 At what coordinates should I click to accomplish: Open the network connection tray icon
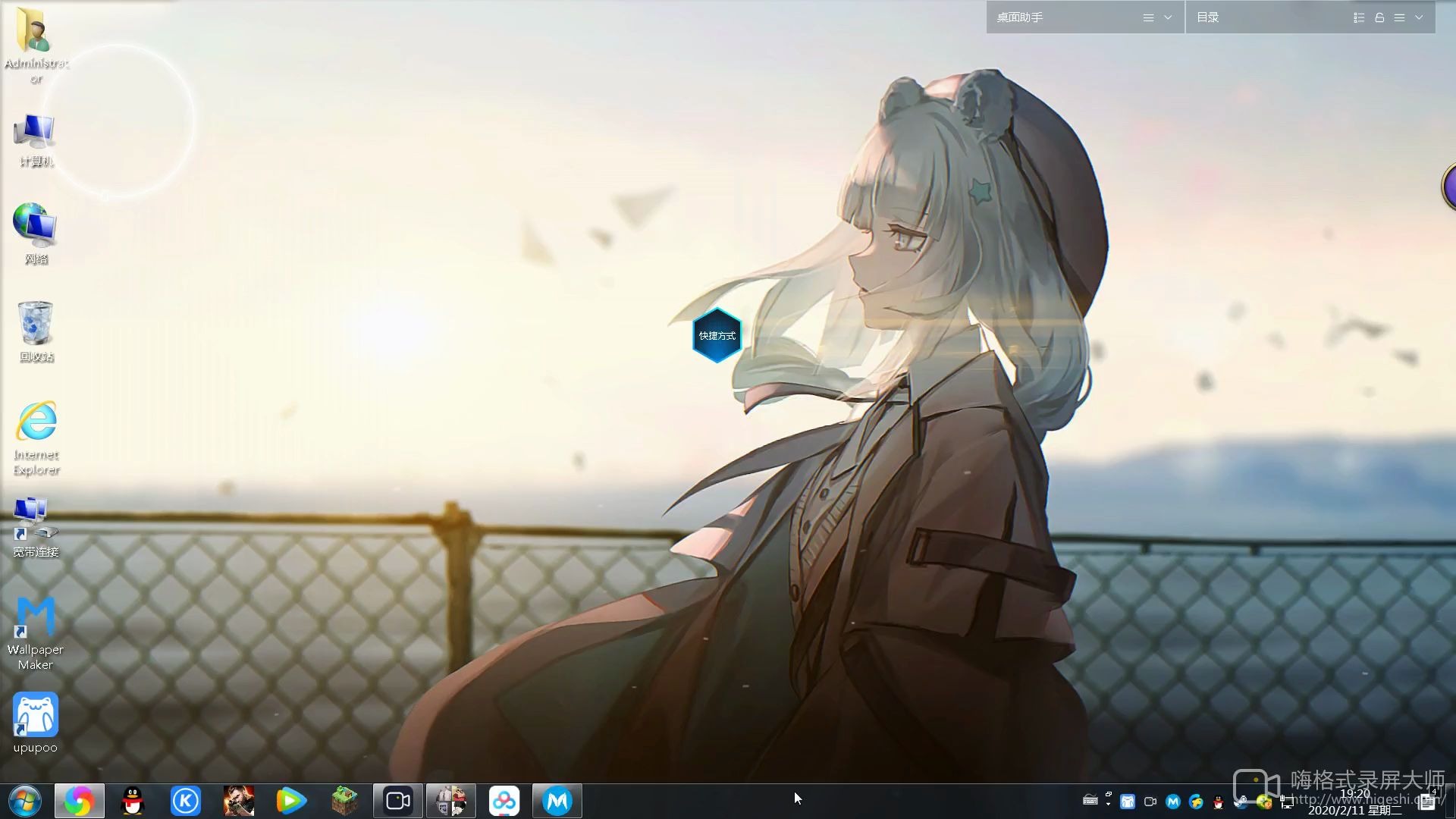tap(1287, 802)
